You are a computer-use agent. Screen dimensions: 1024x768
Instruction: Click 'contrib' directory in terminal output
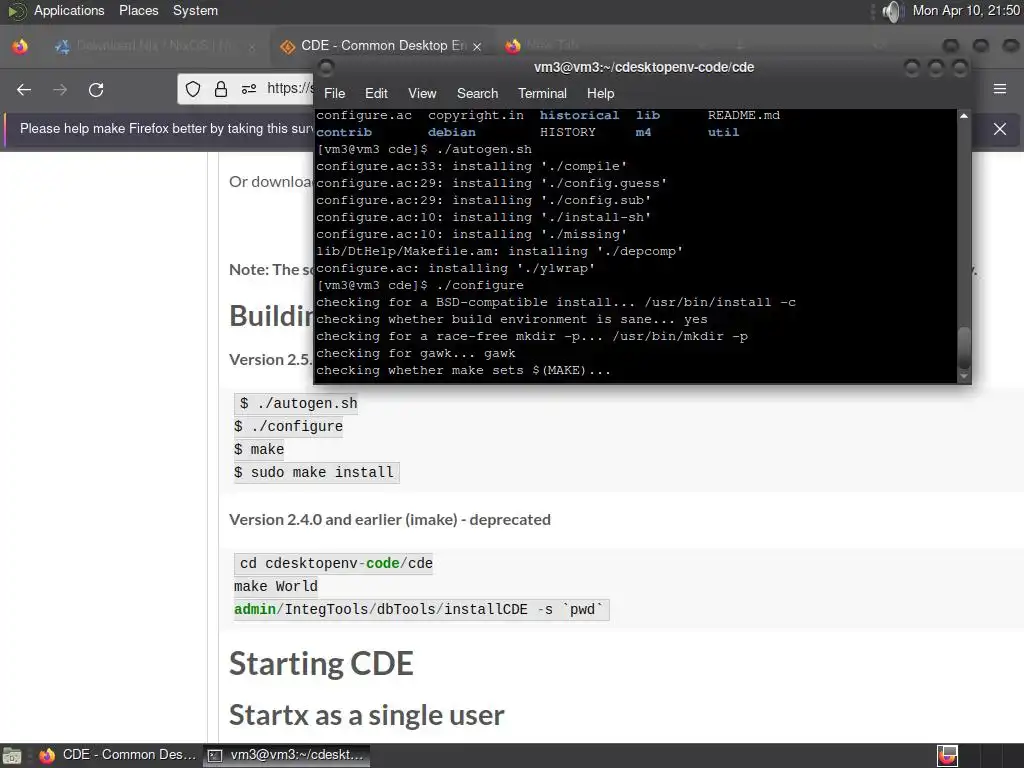[344, 132]
